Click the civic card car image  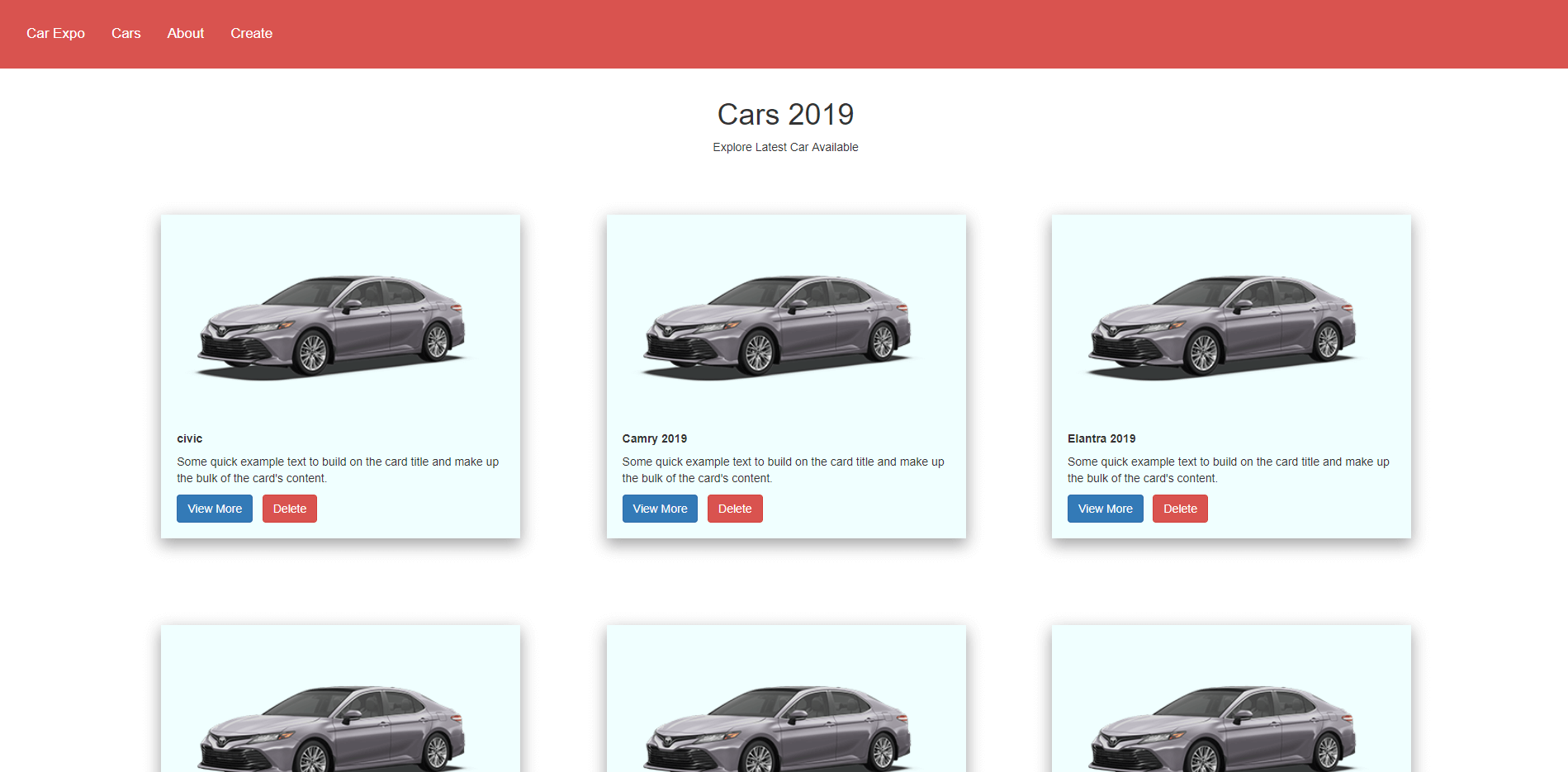pos(333,328)
